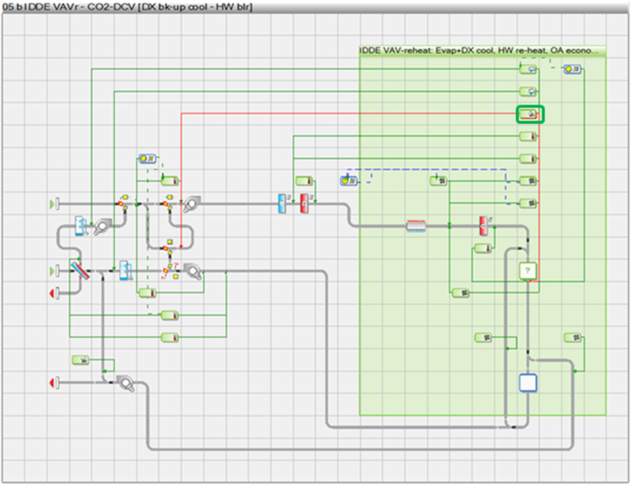Click the IDDE VAV-reheat group title
This screenshot has width=631, height=485.
coord(477,50)
